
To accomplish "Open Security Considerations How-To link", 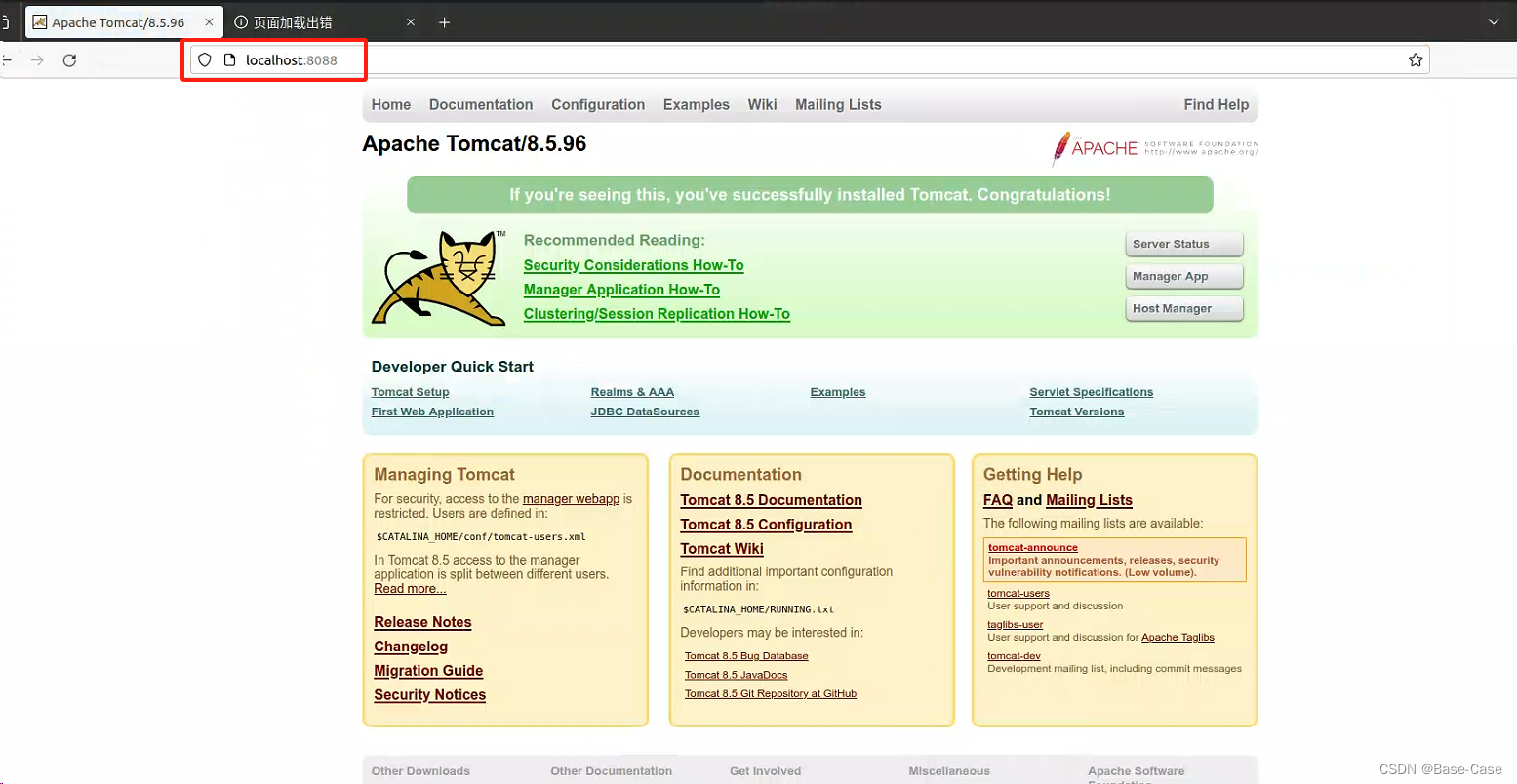I will (x=634, y=265).
